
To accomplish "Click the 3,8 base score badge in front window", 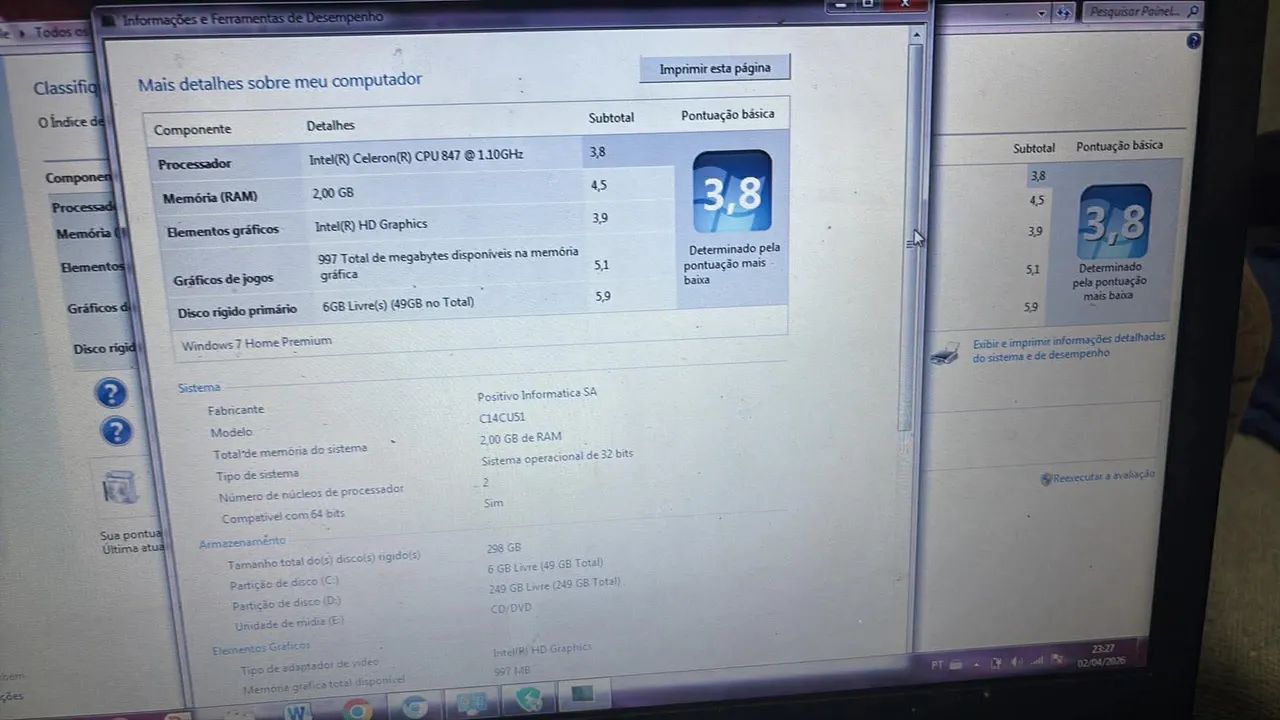I will tap(732, 191).
